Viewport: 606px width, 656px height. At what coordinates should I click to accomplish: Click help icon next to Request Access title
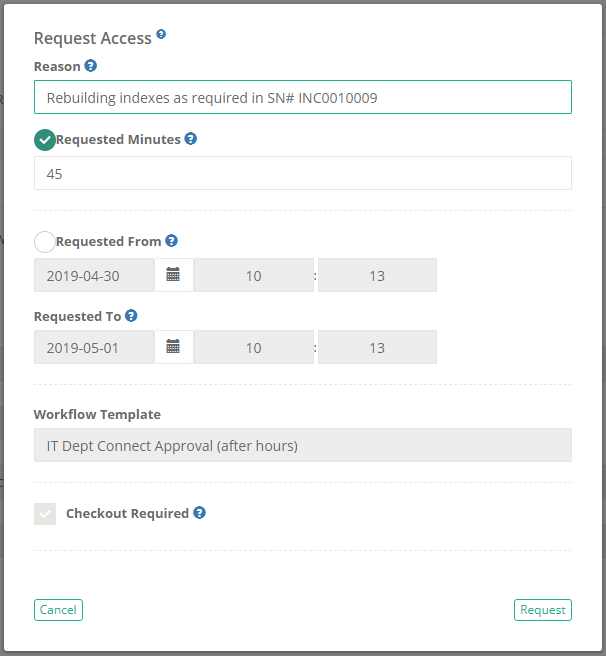point(161,34)
